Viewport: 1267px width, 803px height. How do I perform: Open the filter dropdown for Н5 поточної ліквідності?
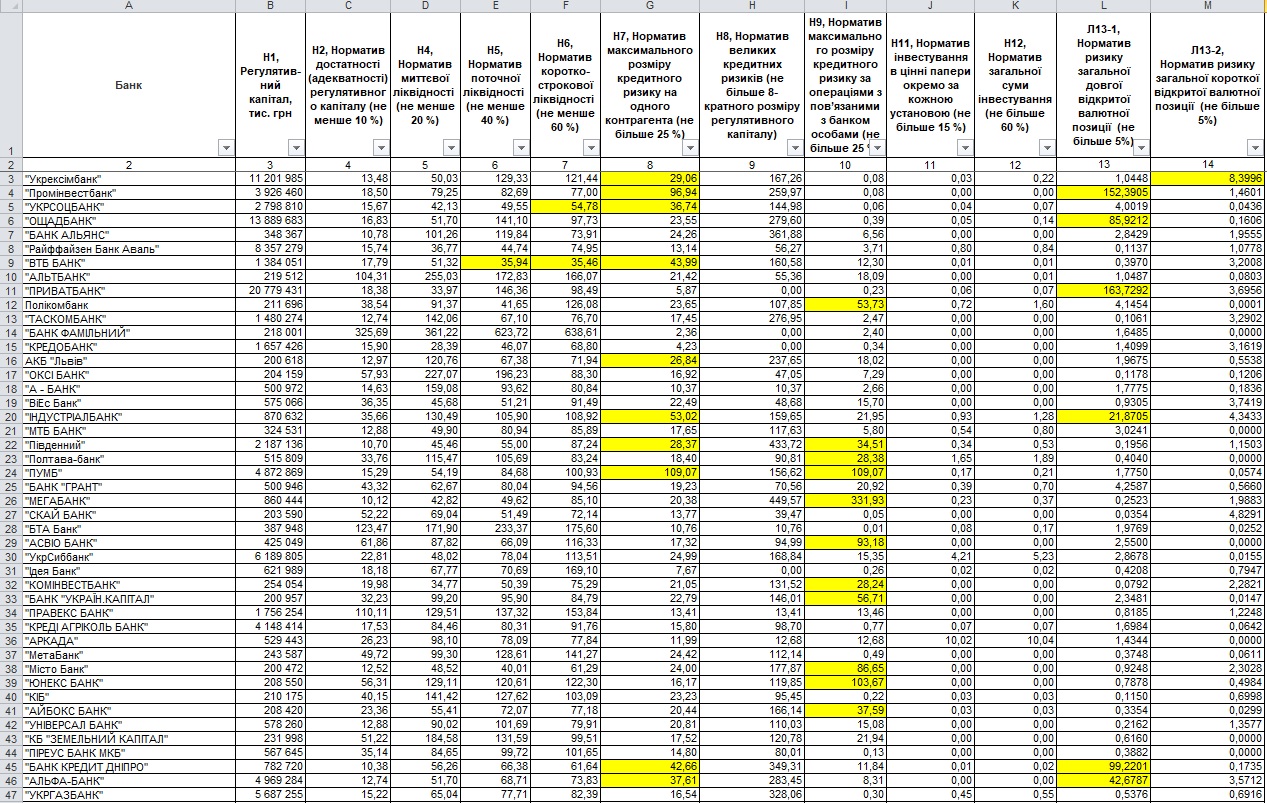pyautogui.click(x=520, y=148)
